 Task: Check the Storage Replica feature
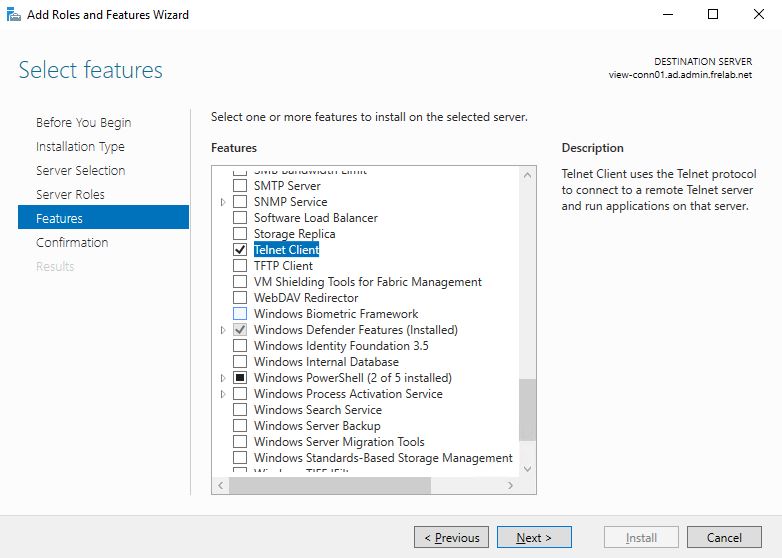[x=239, y=234]
